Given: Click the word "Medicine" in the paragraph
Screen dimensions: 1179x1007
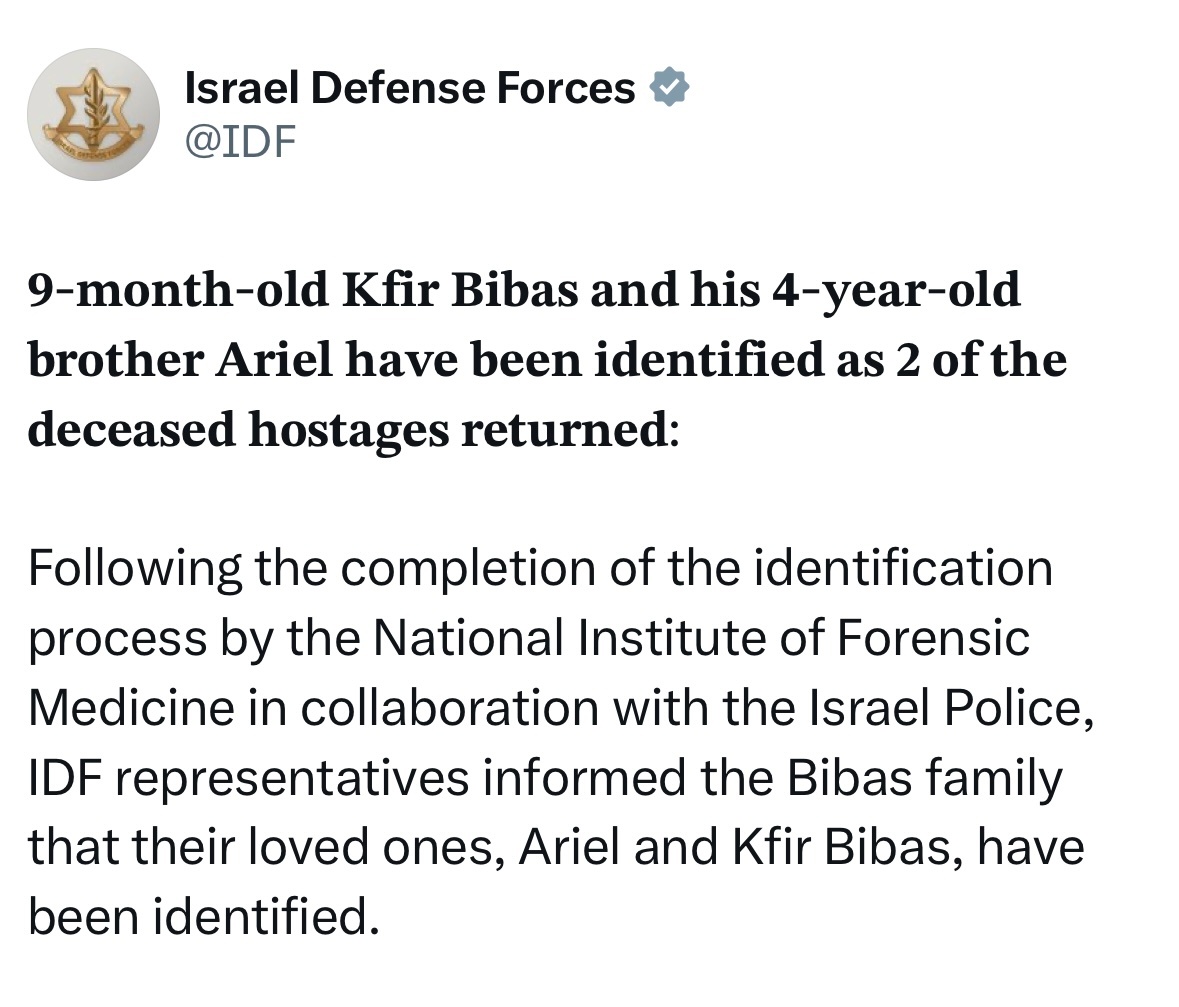Looking at the screenshot, I should [x=132, y=708].
